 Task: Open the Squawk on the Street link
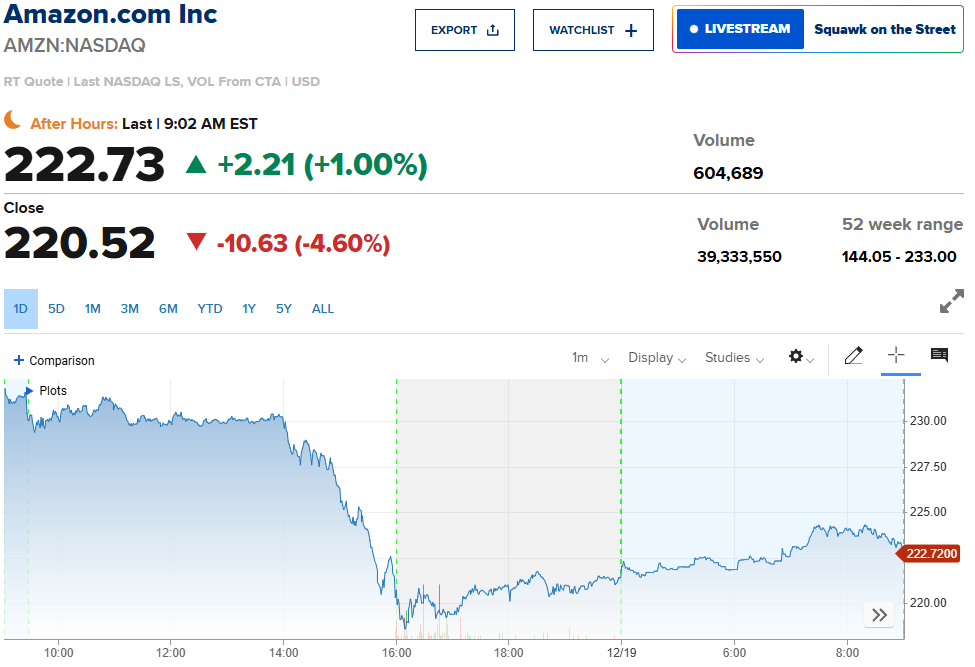pos(884,29)
